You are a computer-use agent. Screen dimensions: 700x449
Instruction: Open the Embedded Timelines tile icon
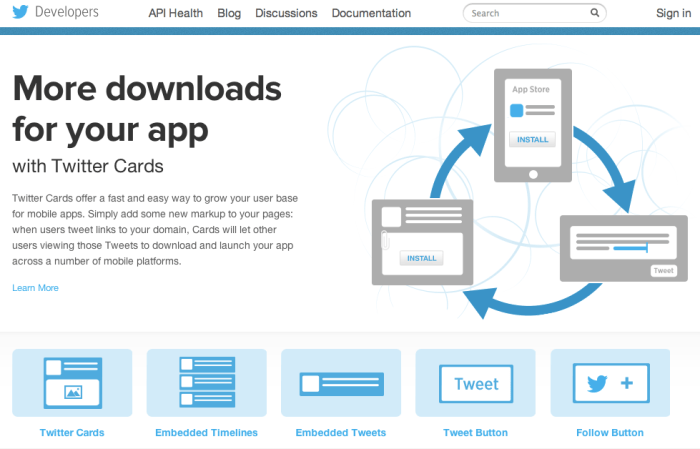point(207,382)
